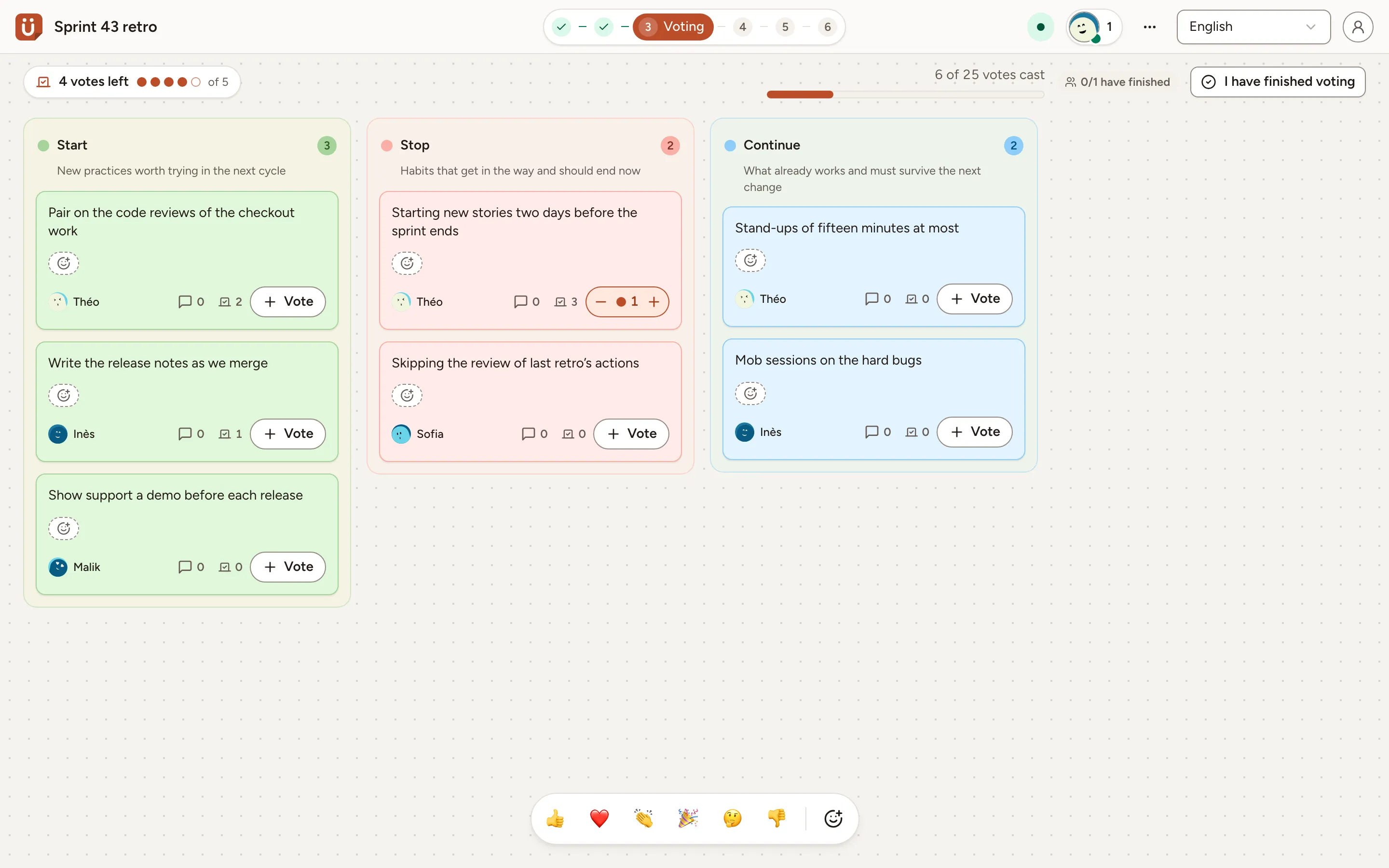Vote for Mob sessions on hard bugs
1389x868 pixels.
[974, 432]
